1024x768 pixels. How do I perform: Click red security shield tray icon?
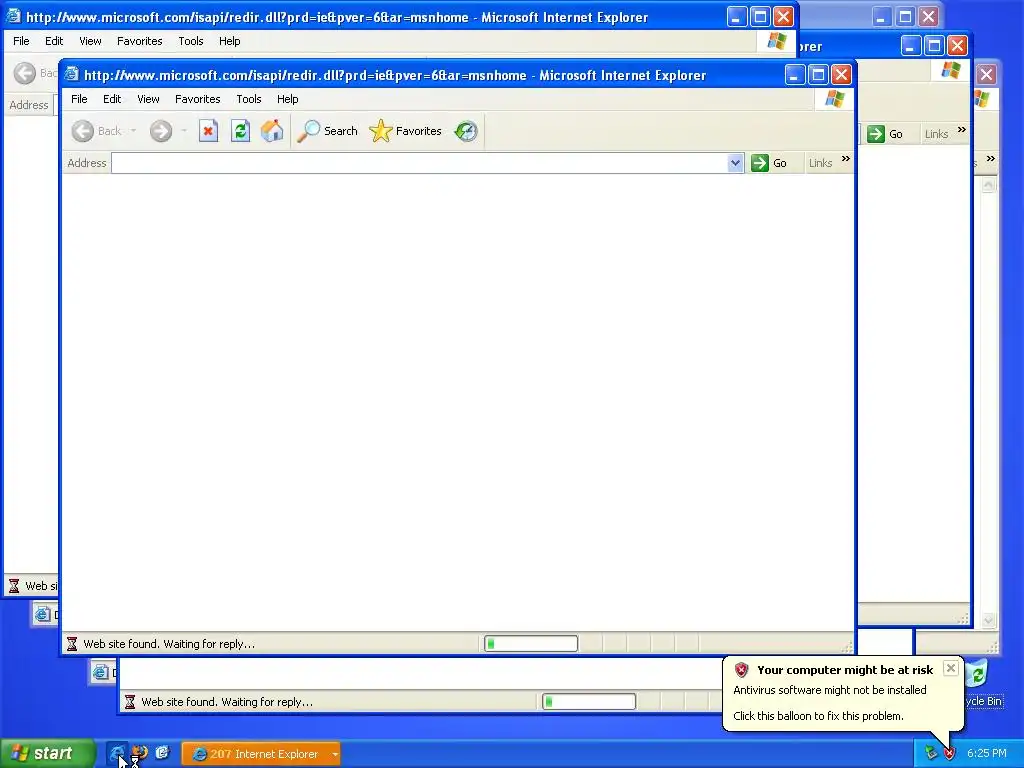950,754
